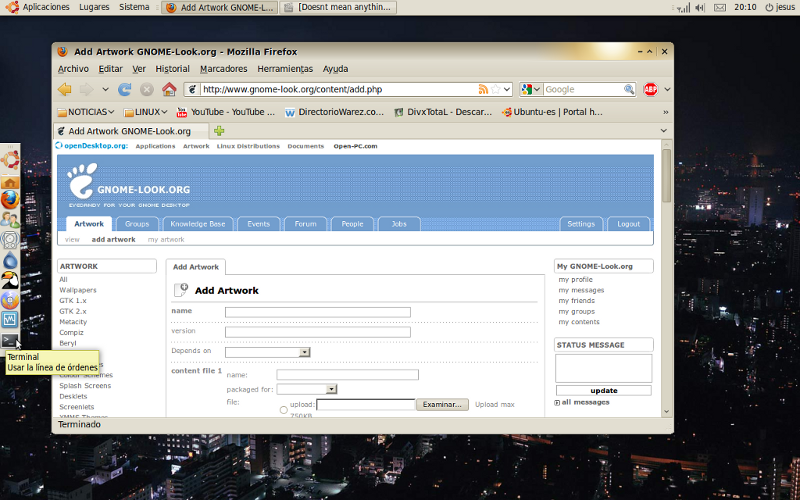The height and width of the screenshot is (500, 800).
Task: Click the Examinar... browse button
Action: (x=442, y=405)
